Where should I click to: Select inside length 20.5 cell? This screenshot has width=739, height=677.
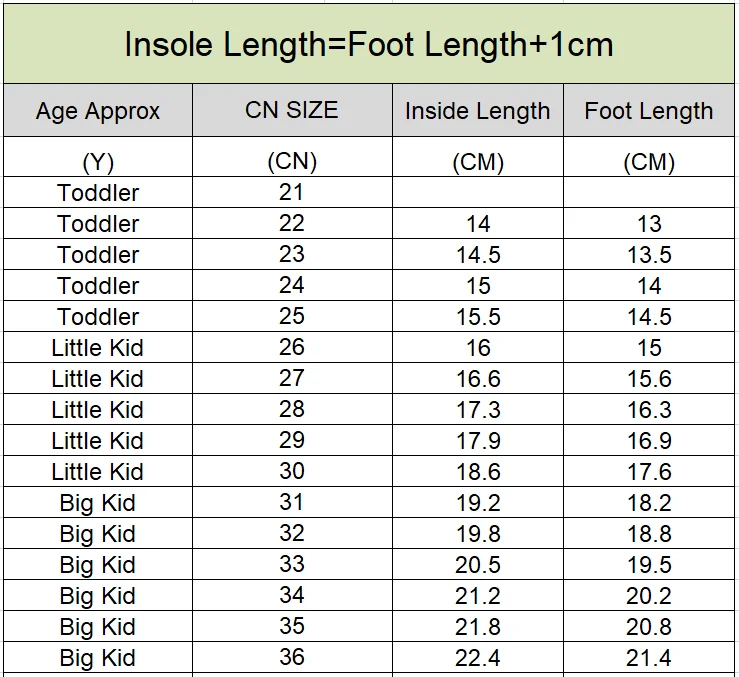tap(477, 564)
